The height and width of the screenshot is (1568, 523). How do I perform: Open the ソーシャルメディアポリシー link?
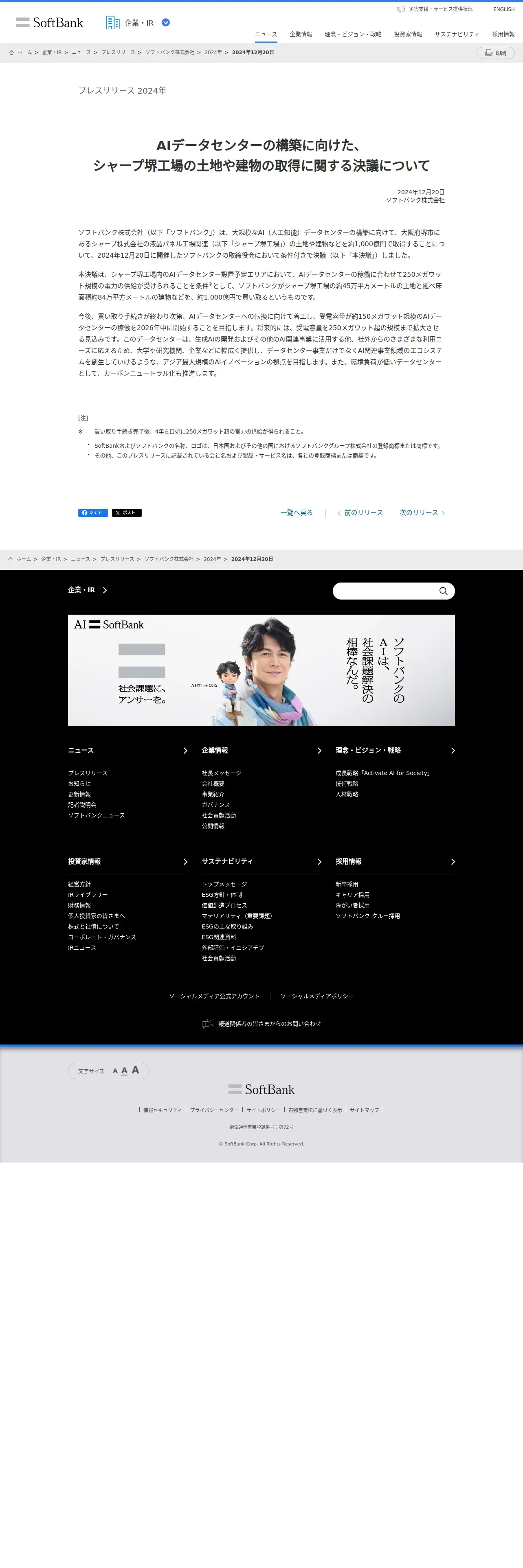click(317, 996)
